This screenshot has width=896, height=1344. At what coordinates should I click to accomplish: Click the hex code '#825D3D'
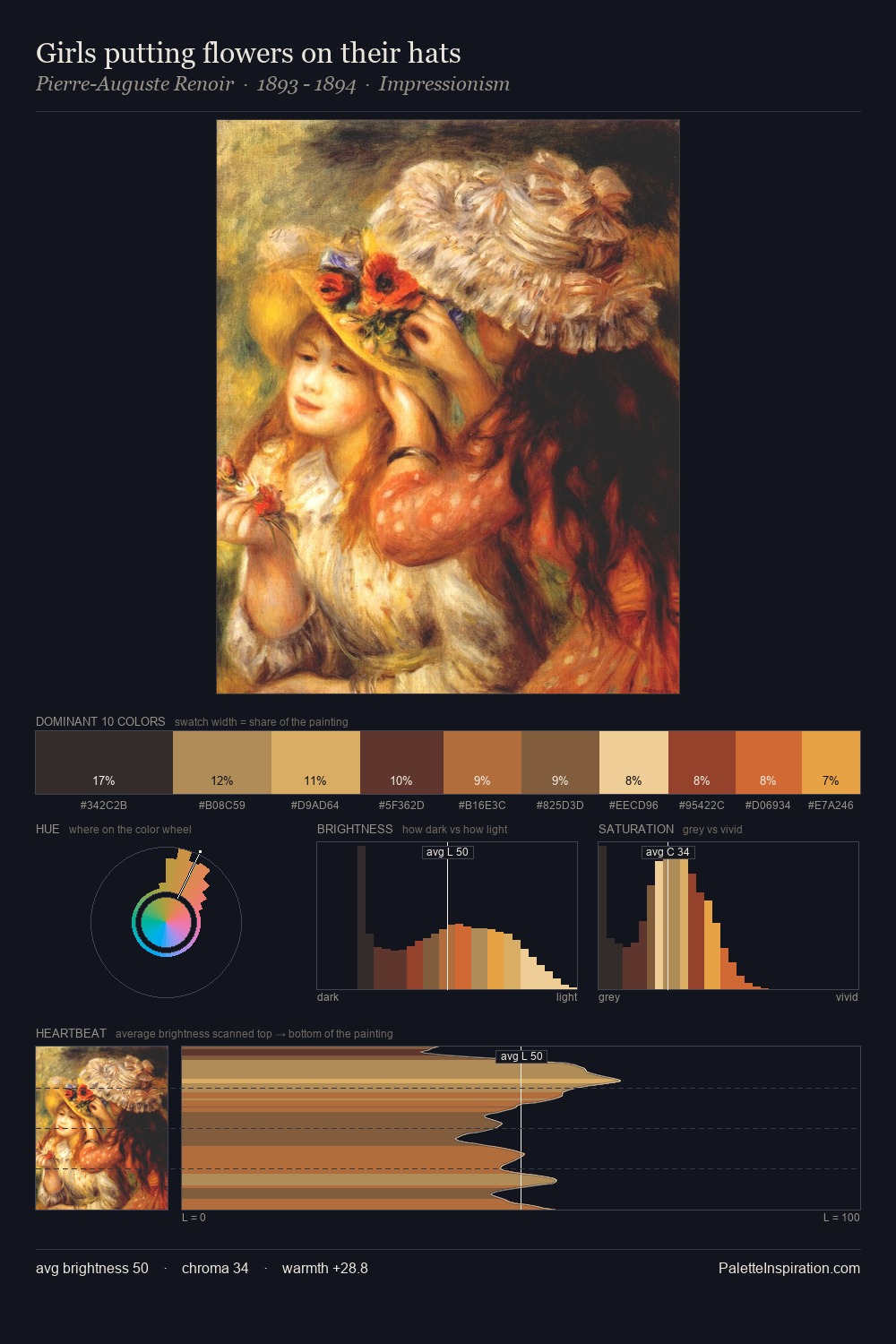click(560, 806)
